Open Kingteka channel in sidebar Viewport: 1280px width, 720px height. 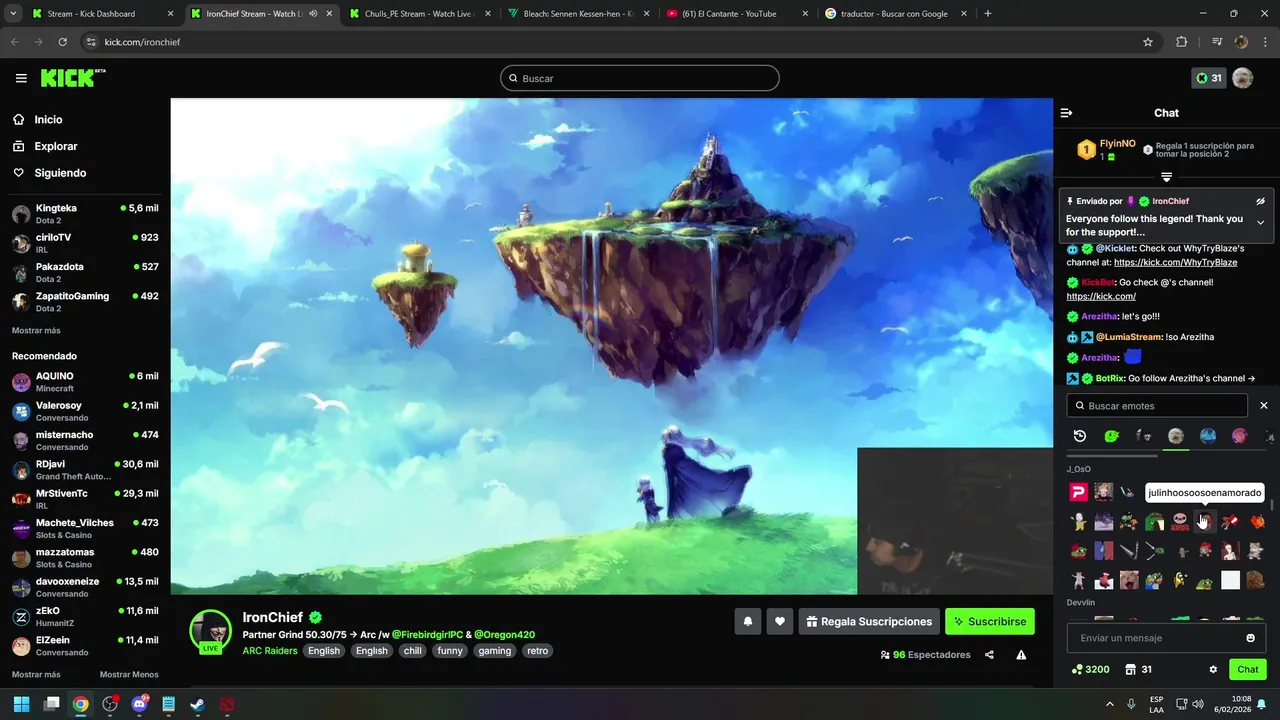click(84, 213)
